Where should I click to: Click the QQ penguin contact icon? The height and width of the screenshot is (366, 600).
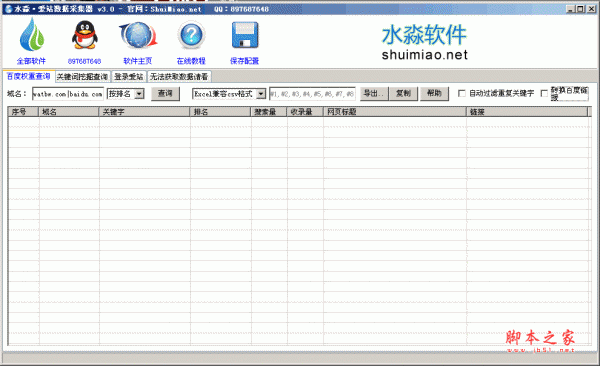tap(85, 35)
